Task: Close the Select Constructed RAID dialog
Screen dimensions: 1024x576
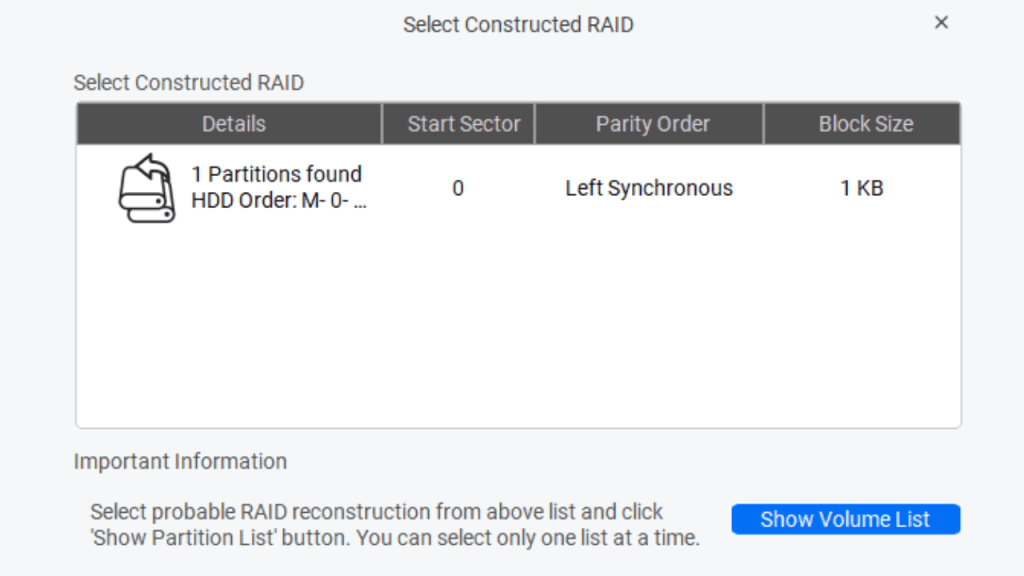Action: click(941, 23)
